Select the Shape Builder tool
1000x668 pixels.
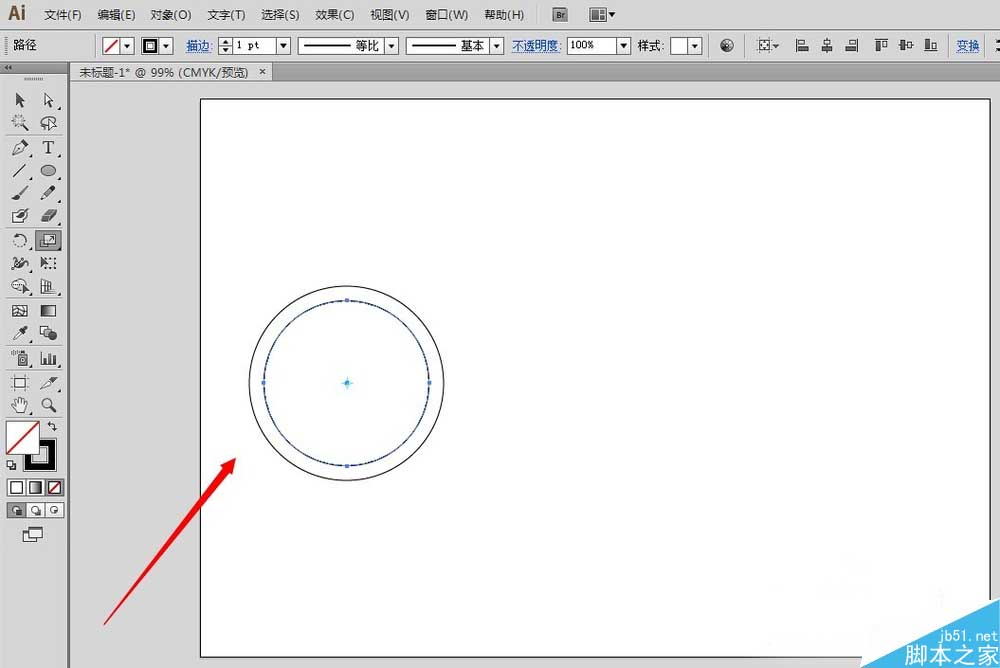tap(20, 286)
